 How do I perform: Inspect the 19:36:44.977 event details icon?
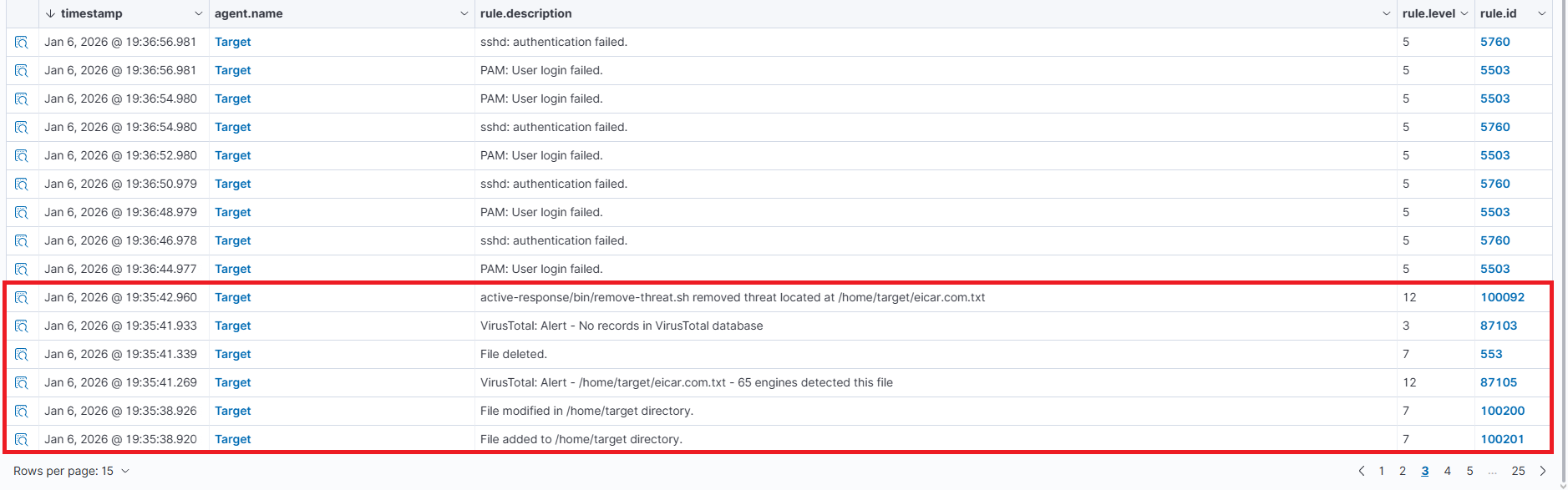point(22,270)
